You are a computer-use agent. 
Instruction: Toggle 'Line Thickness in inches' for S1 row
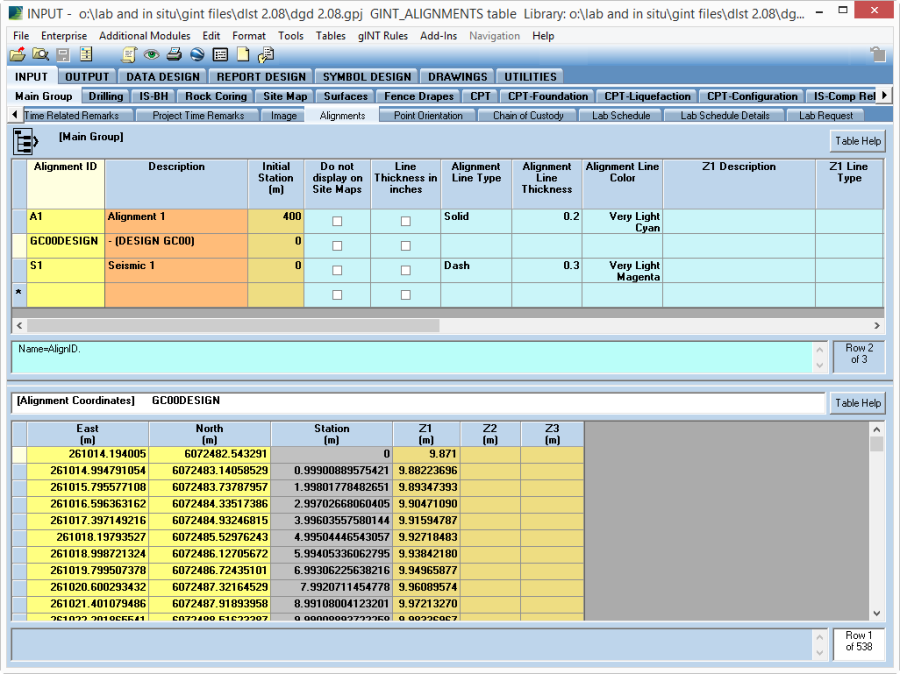(406, 271)
